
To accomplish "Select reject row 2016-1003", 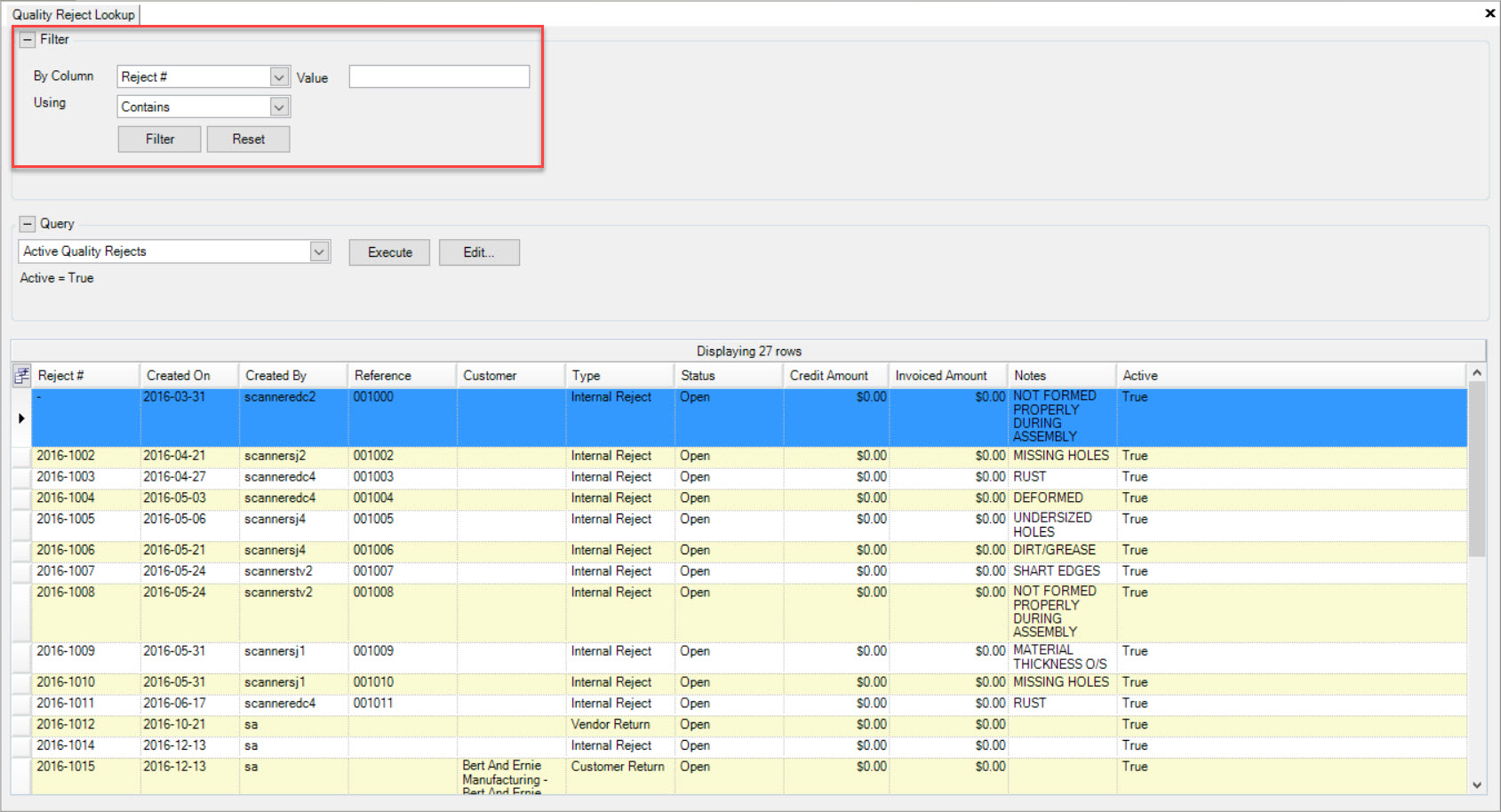I will [x=749, y=478].
